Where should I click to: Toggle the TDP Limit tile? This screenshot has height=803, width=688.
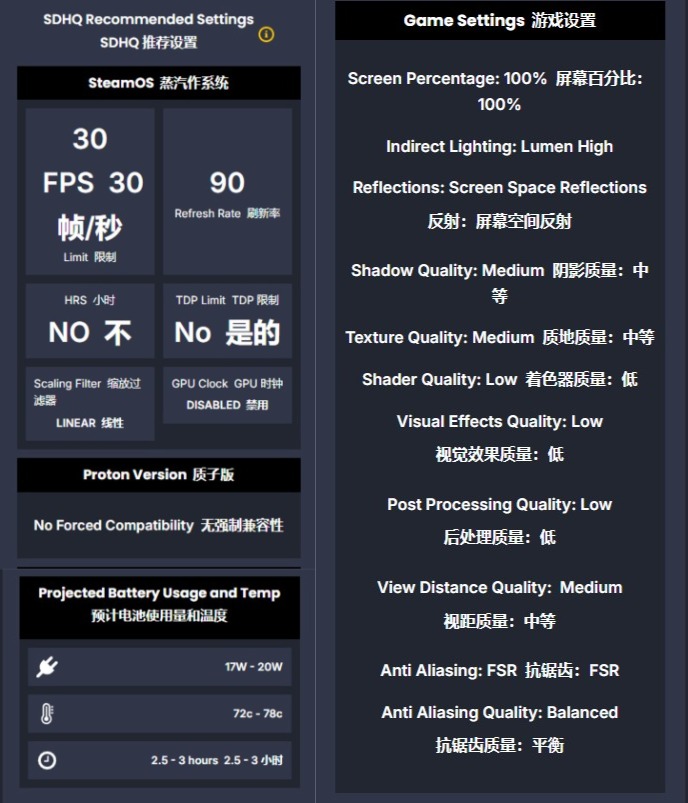227,321
